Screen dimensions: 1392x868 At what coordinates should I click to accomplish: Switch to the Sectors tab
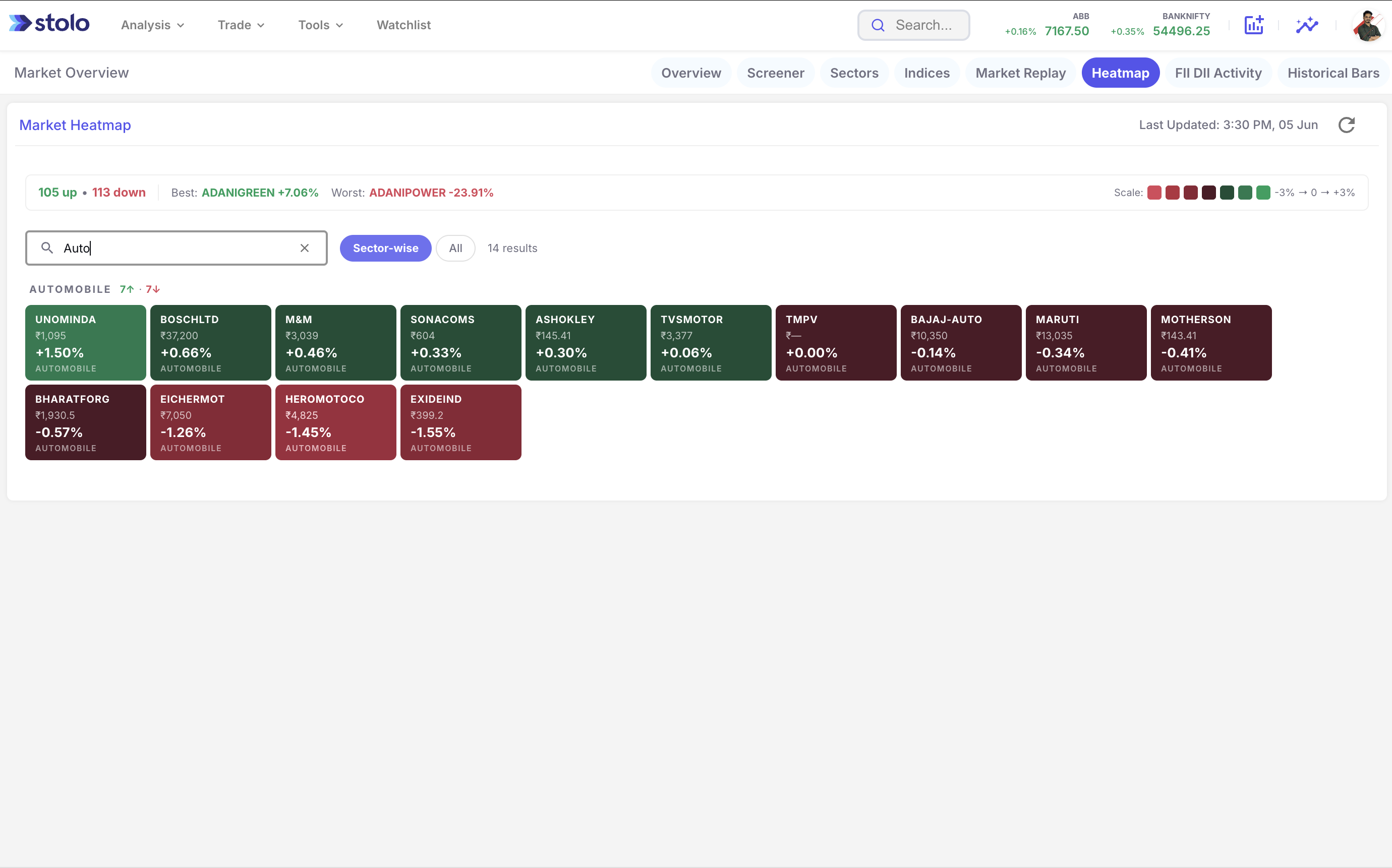(854, 73)
